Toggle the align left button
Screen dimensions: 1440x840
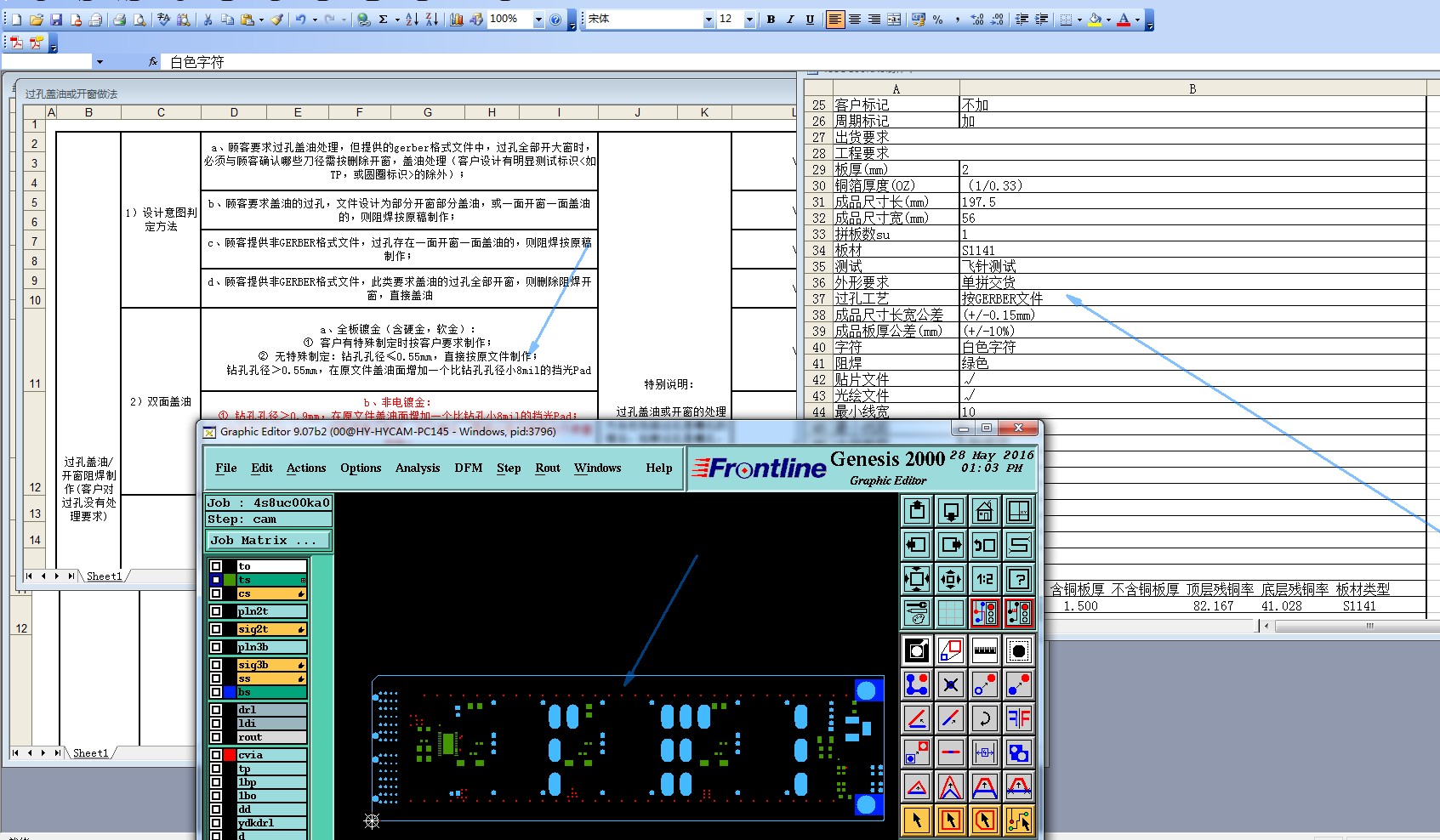tap(835, 20)
